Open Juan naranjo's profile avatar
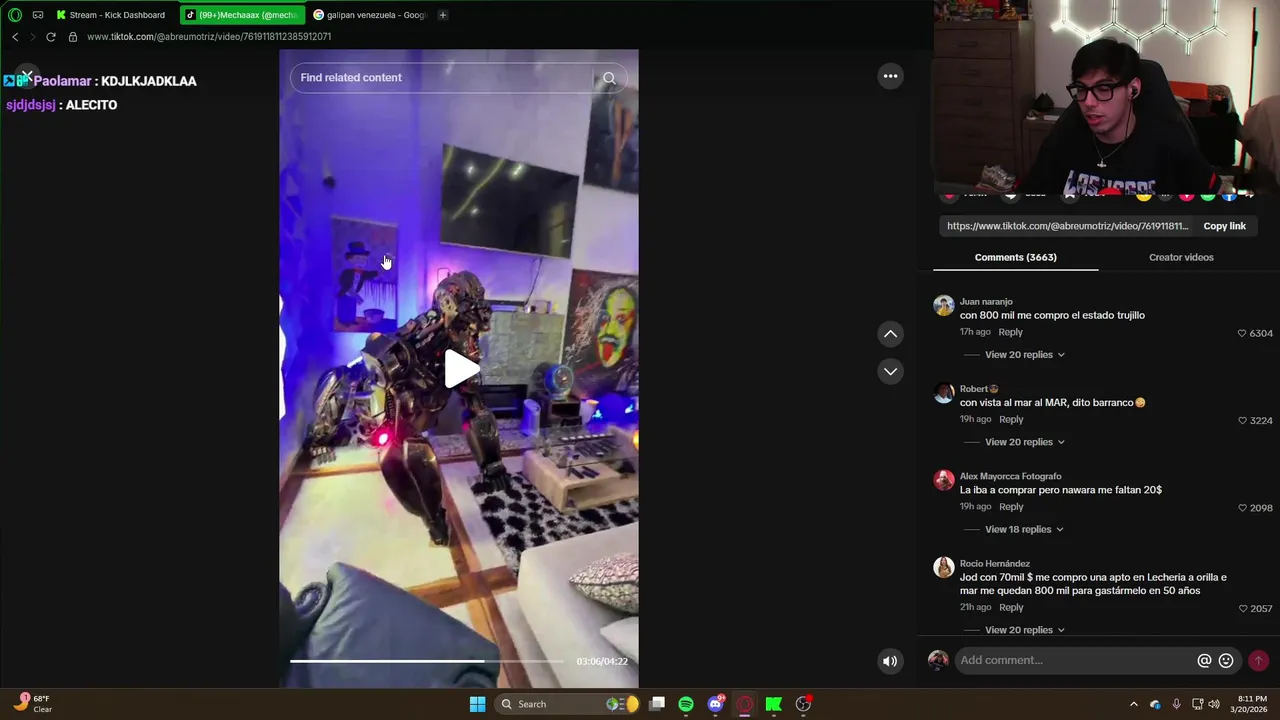The height and width of the screenshot is (720, 1280). 943,306
